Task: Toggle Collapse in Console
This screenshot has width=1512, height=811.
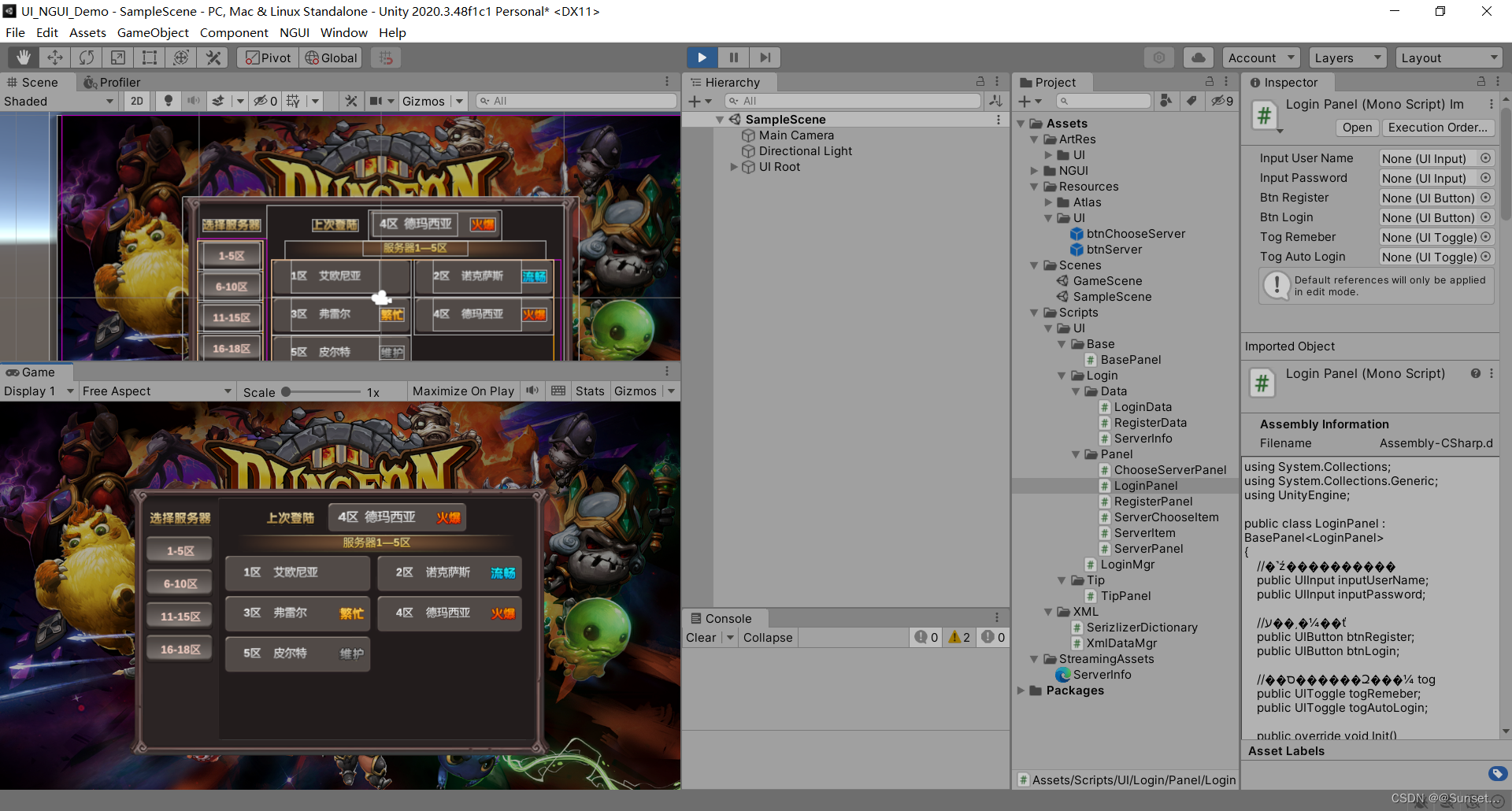Action: tap(768, 637)
